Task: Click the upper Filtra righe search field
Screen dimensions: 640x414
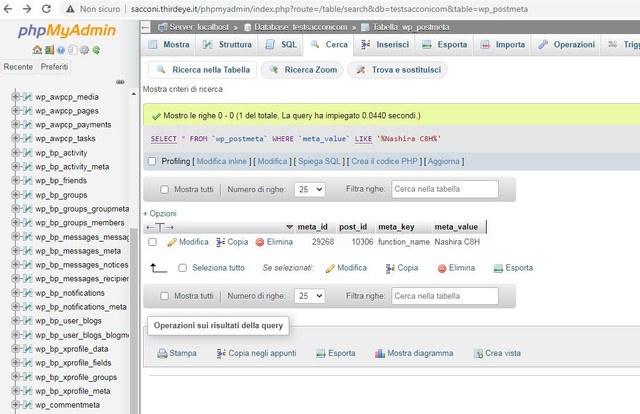Action: click(x=445, y=189)
